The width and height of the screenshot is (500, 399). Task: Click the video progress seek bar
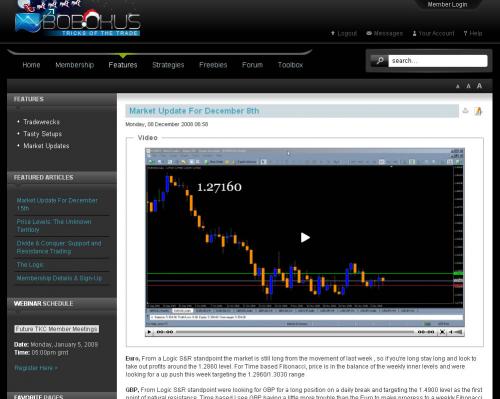point(295,332)
